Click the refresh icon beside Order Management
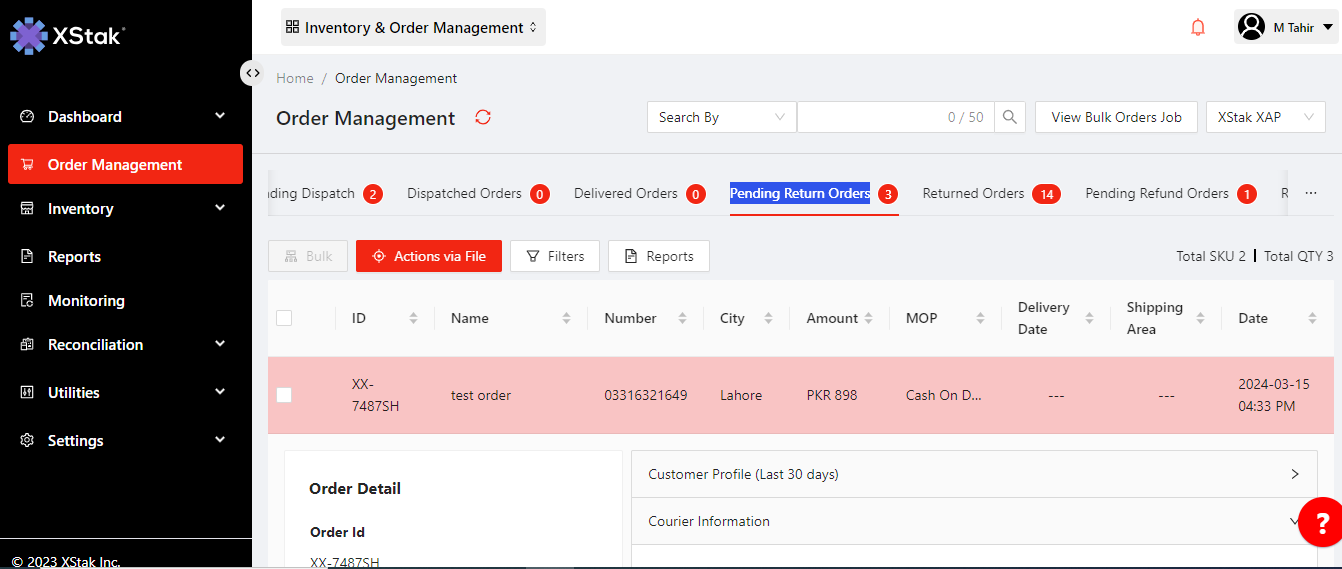Image resolution: width=1342 pixels, height=569 pixels. click(483, 118)
